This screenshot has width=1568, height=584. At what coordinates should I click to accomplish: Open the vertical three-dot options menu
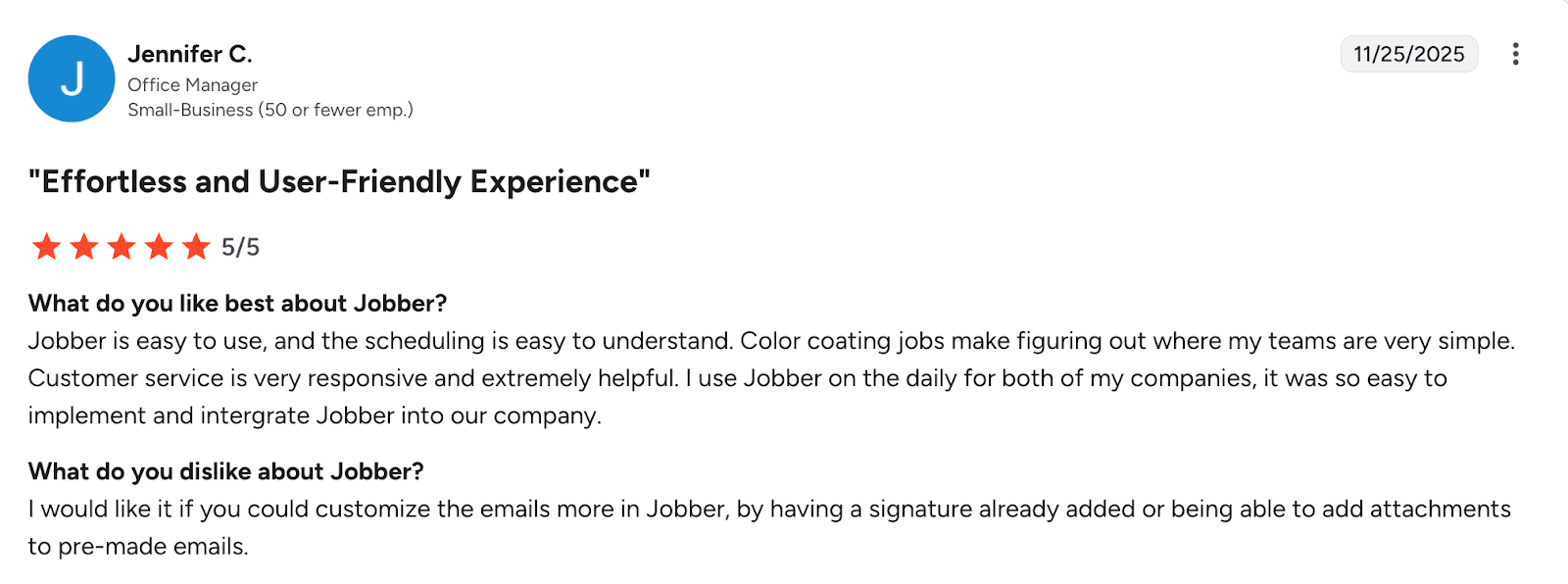[x=1515, y=54]
